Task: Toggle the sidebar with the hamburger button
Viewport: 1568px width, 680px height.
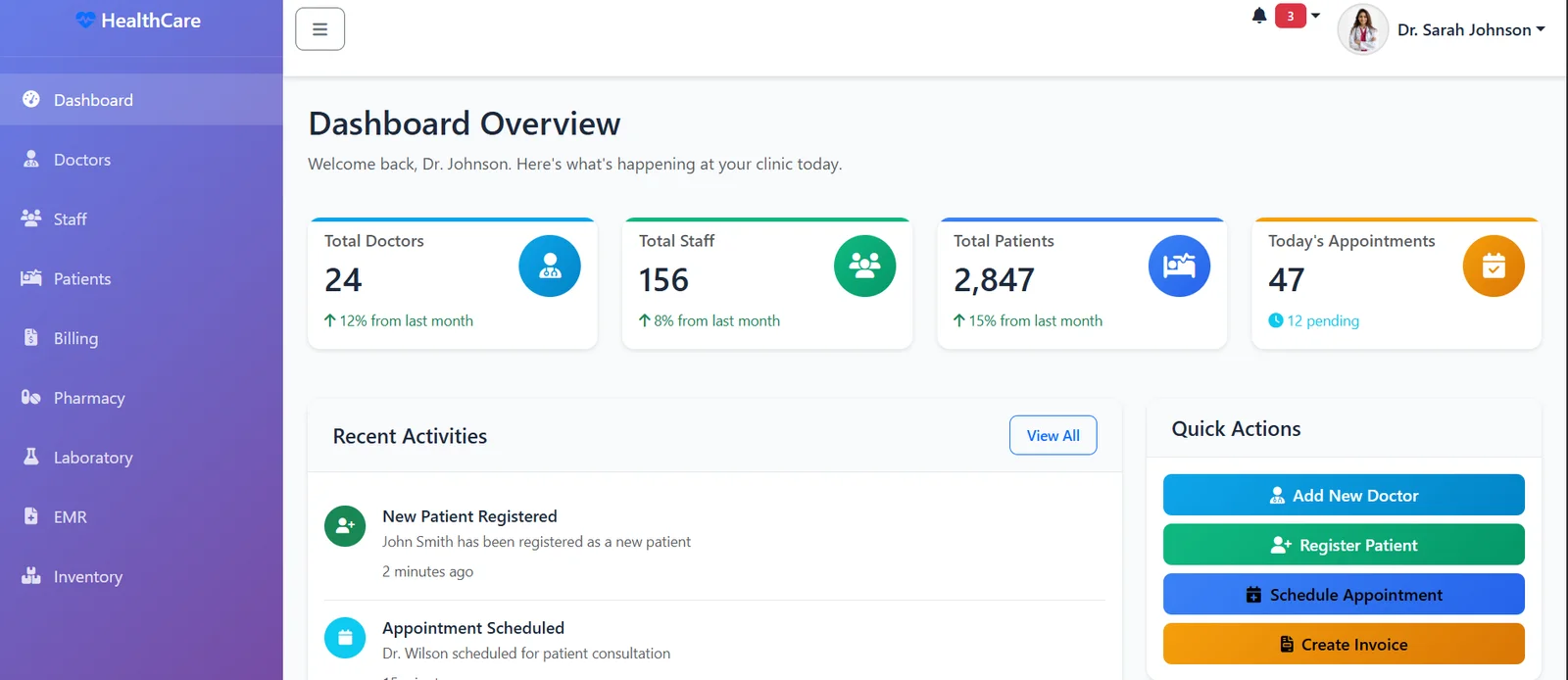Action: click(319, 29)
